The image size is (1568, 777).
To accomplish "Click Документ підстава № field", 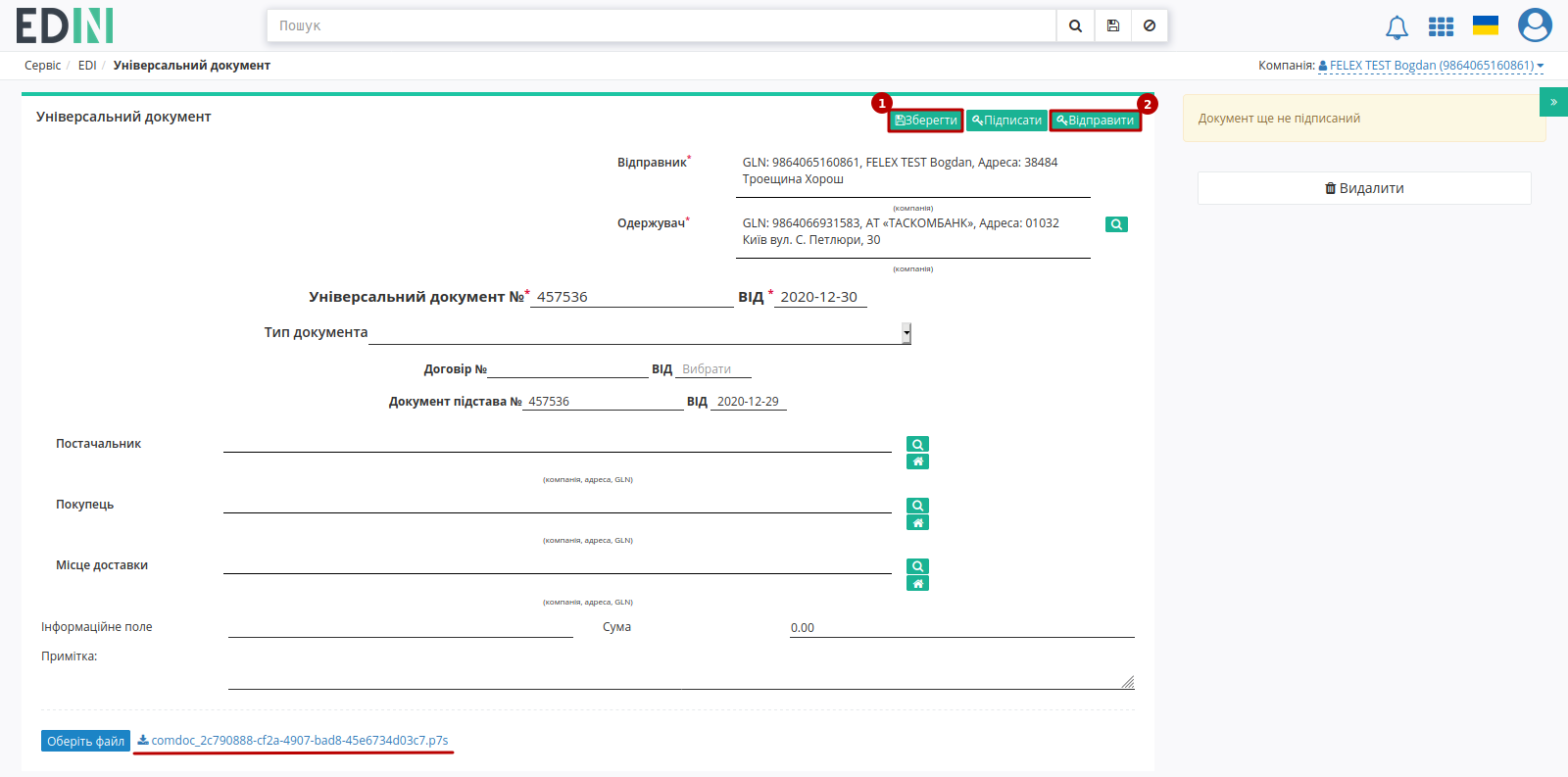I will tap(603, 402).
